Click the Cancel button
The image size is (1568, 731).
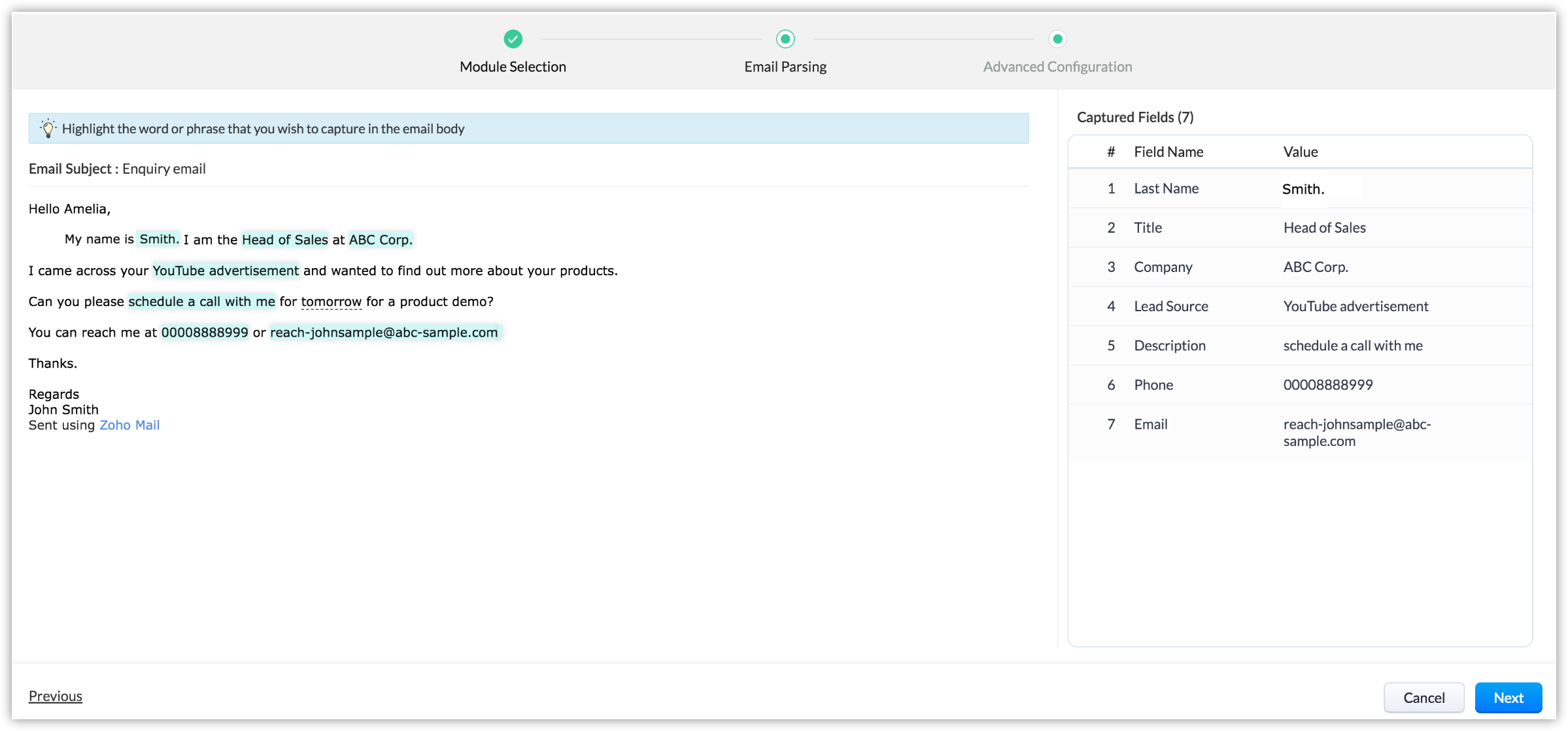(1423, 698)
